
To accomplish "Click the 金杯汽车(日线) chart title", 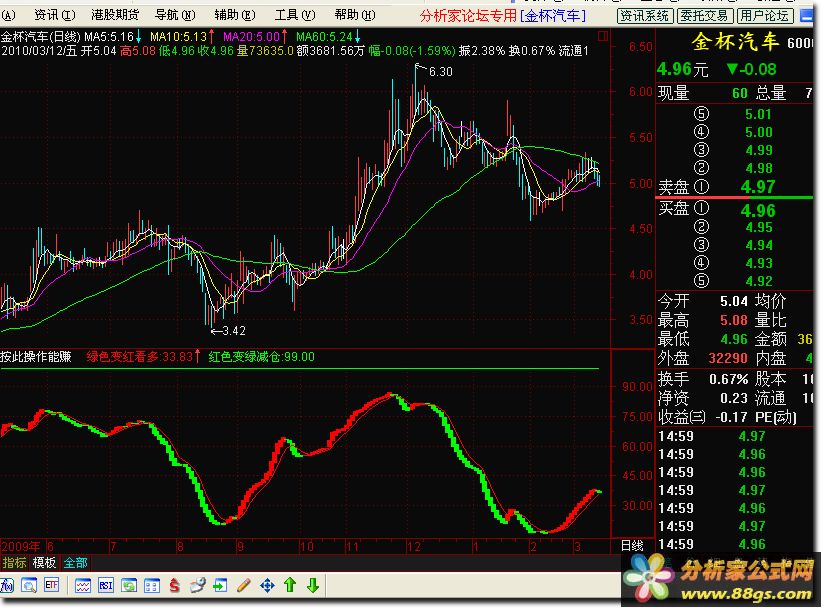I will click(x=41, y=37).
